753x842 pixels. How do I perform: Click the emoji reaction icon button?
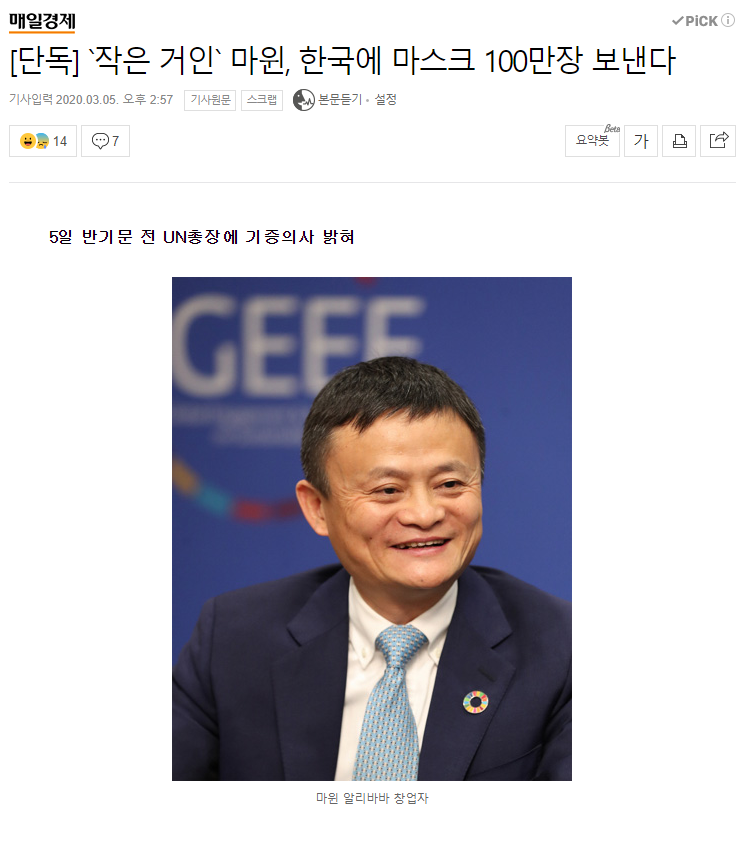coord(34,141)
